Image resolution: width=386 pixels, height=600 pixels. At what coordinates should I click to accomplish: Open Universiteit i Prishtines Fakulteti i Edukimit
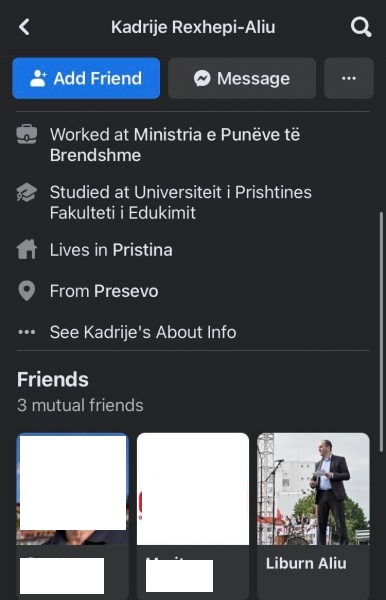[181, 202]
